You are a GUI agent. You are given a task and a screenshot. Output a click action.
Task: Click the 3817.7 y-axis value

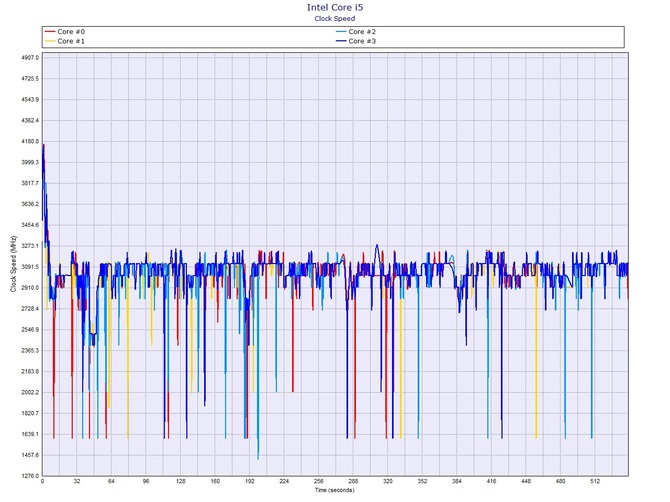coord(30,183)
